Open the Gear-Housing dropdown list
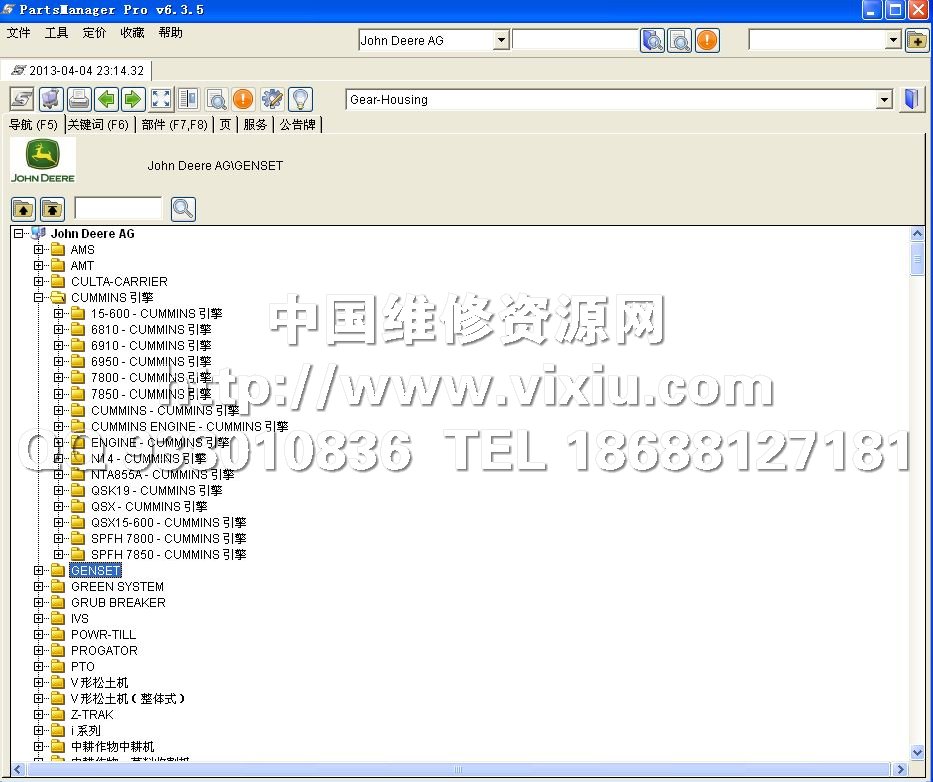The width and height of the screenshot is (933, 782). 883,100
